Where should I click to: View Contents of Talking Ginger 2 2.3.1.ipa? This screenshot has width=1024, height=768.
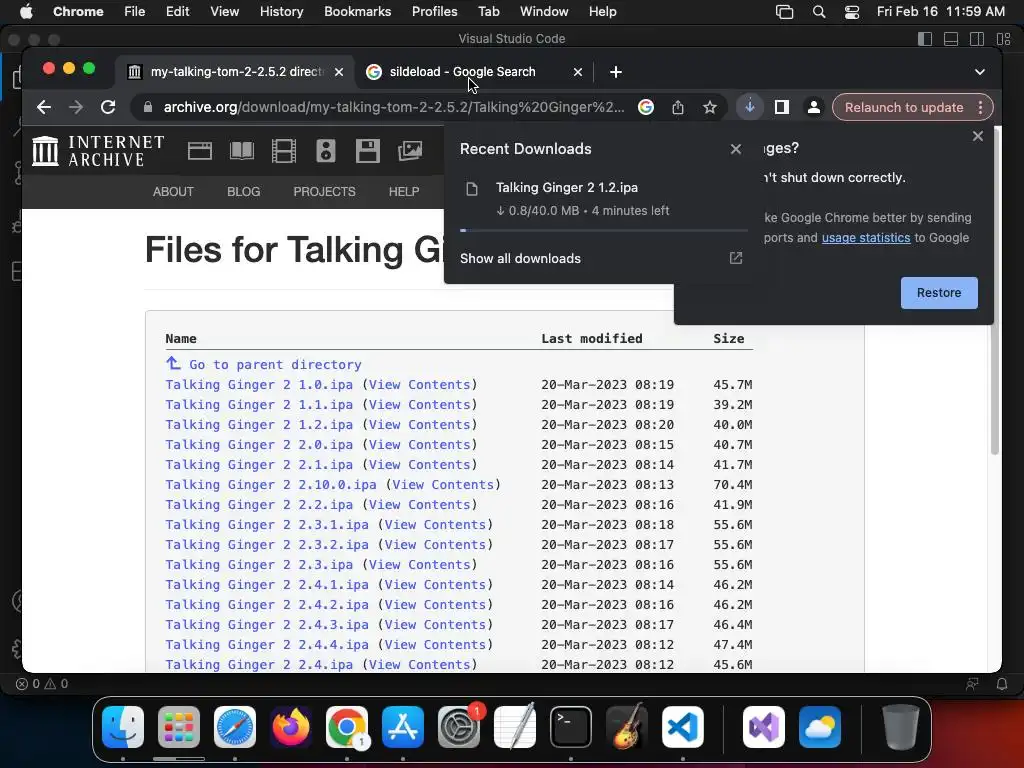(435, 524)
